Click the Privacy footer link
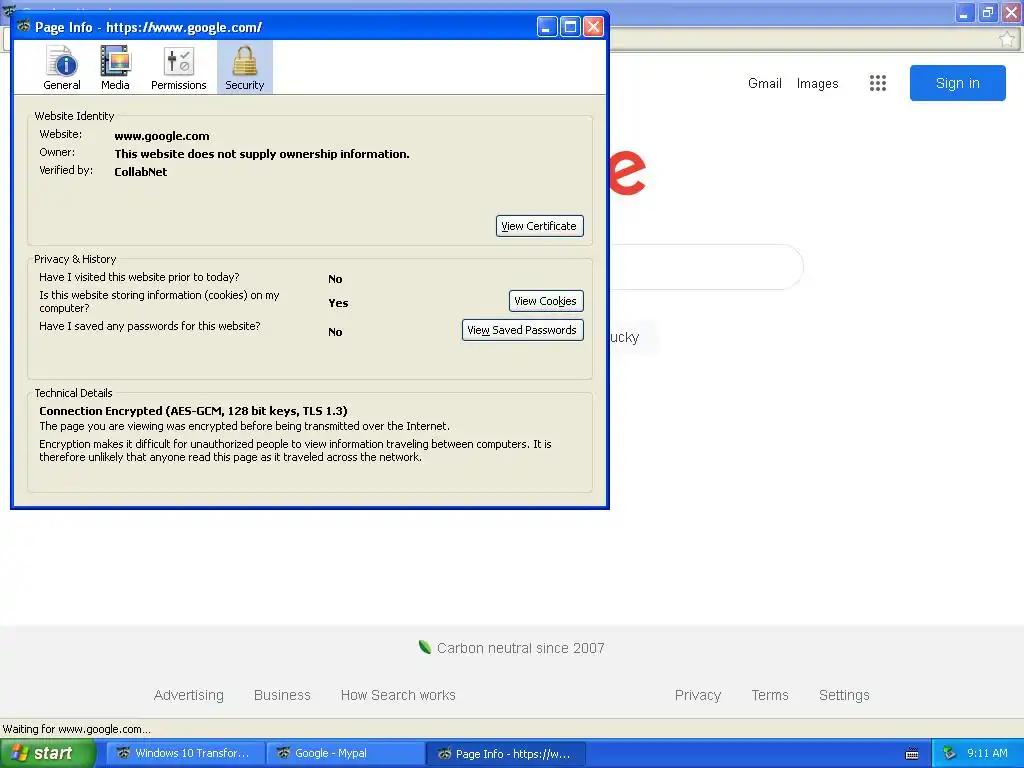Screen dimensions: 1024x768 (697, 695)
